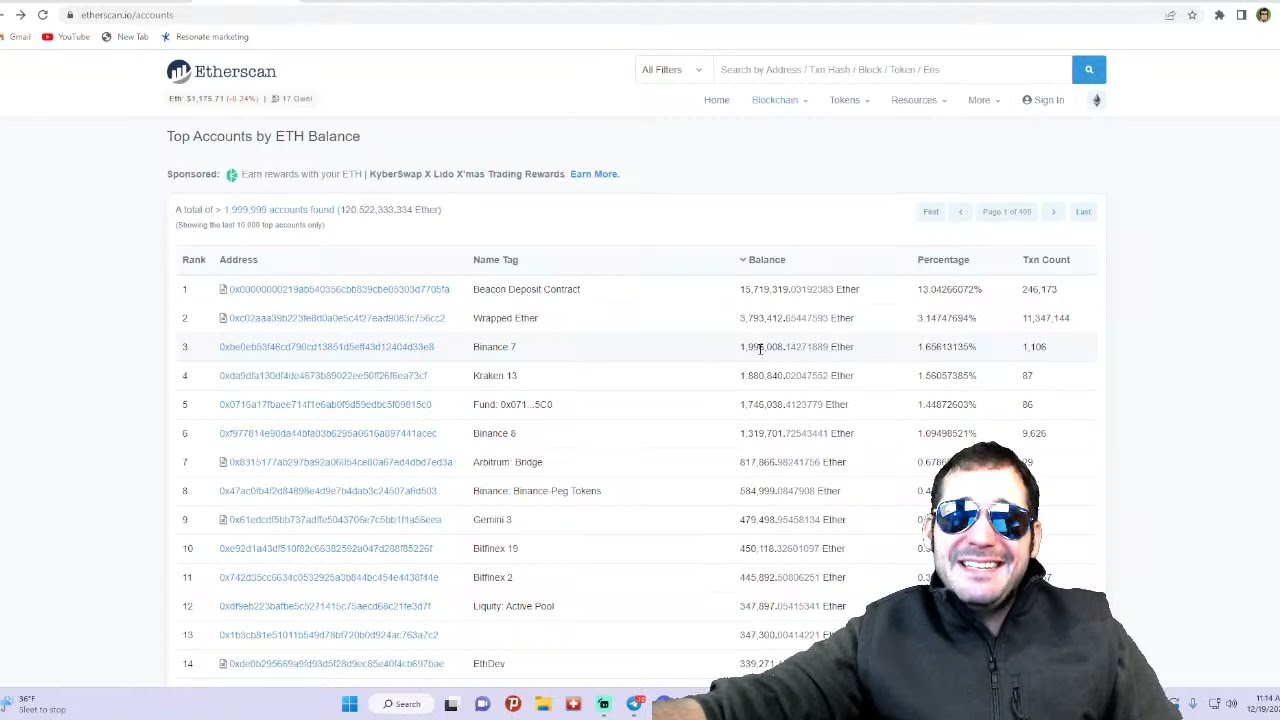Screen dimensions: 1280x720
Task: Open the Beacon Deposit Contract address link
Action: pyautogui.click(x=339, y=289)
